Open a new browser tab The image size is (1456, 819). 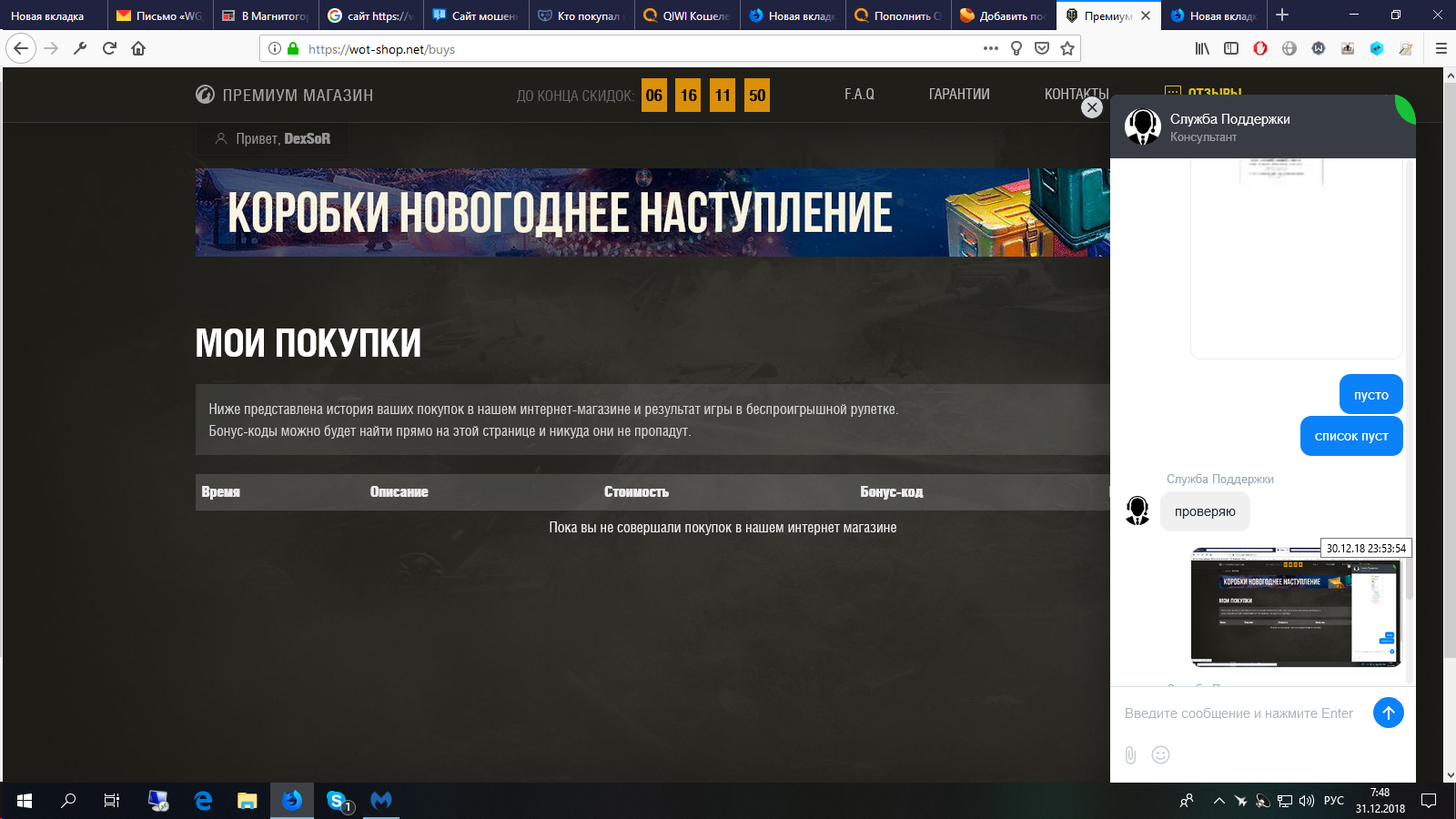1282,15
